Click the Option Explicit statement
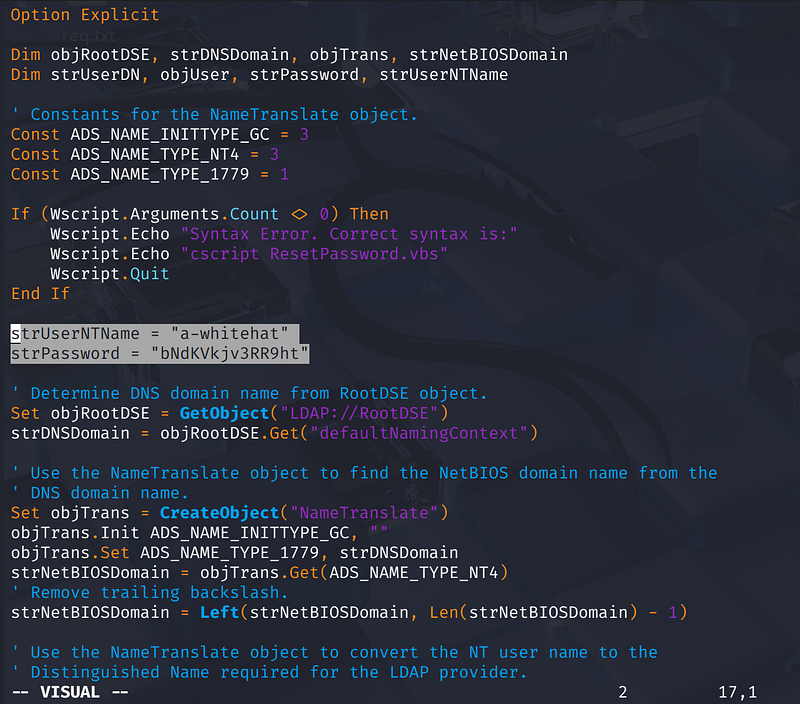The width and height of the screenshot is (800, 704). (x=85, y=15)
